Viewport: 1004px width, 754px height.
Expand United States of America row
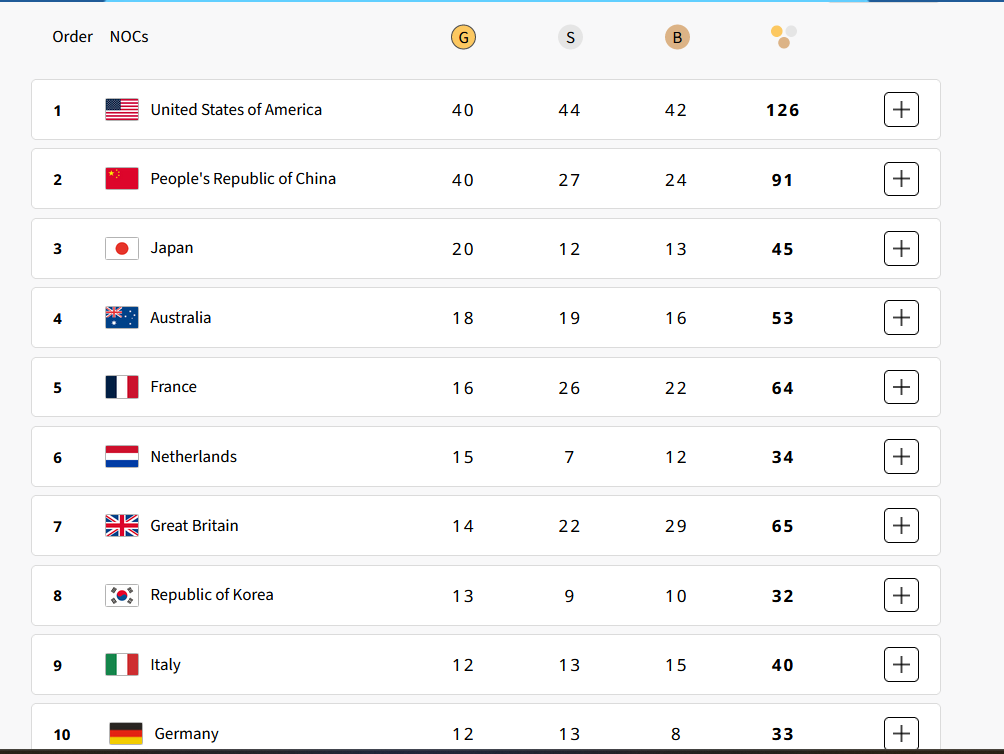point(901,110)
